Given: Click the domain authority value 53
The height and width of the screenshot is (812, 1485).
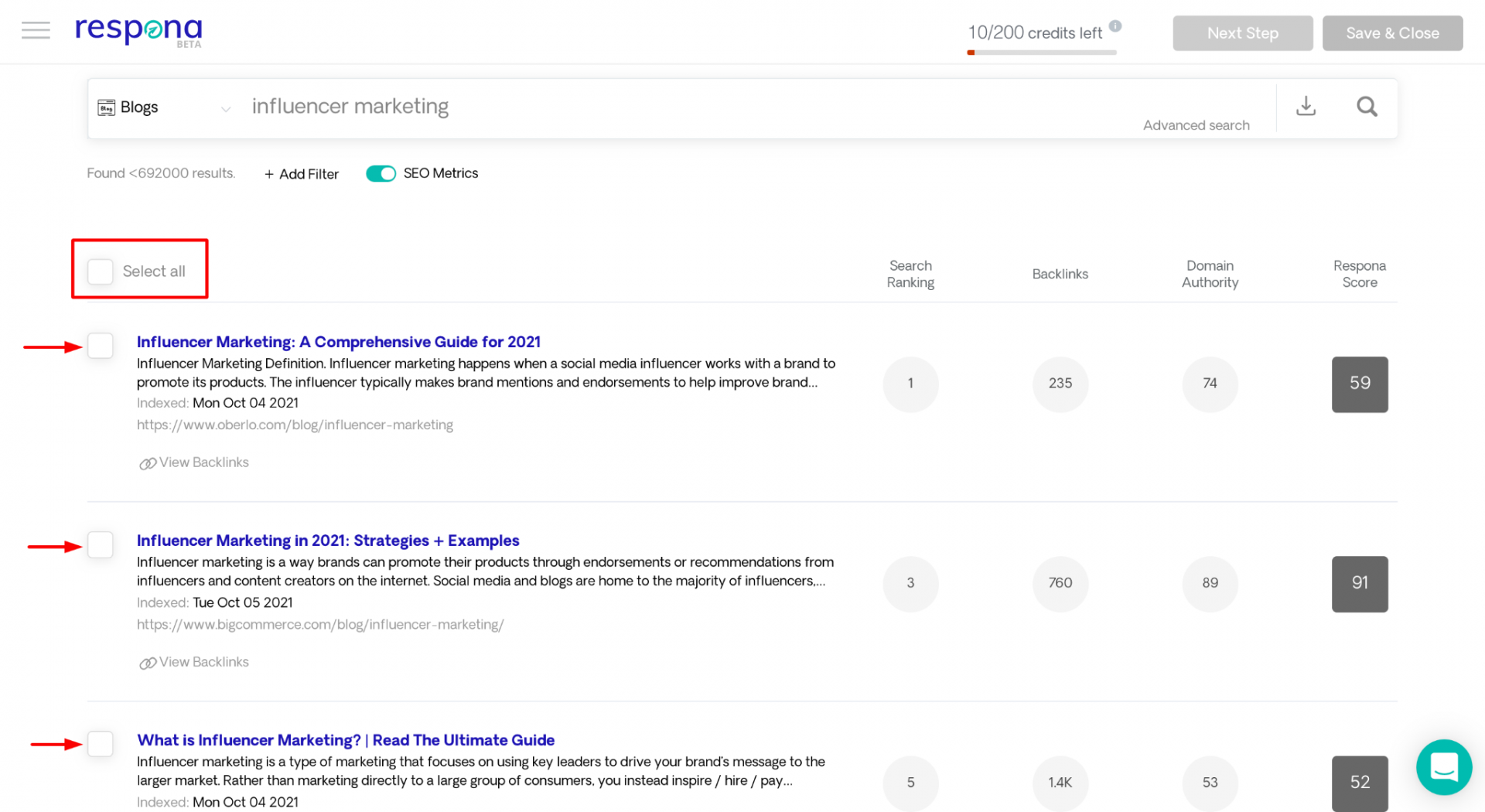Looking at the screenshot, I should click(x=1210, y=783).
